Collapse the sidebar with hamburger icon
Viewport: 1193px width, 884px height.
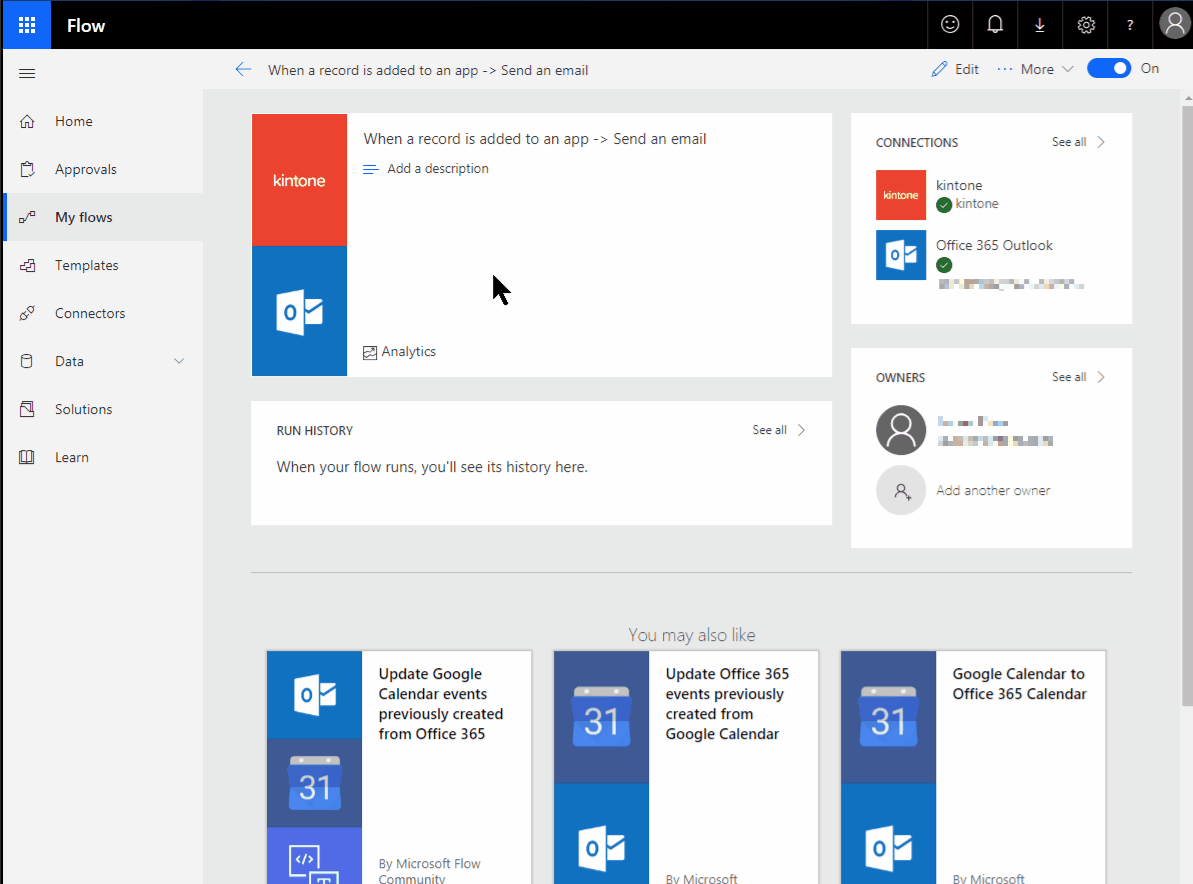27,73
